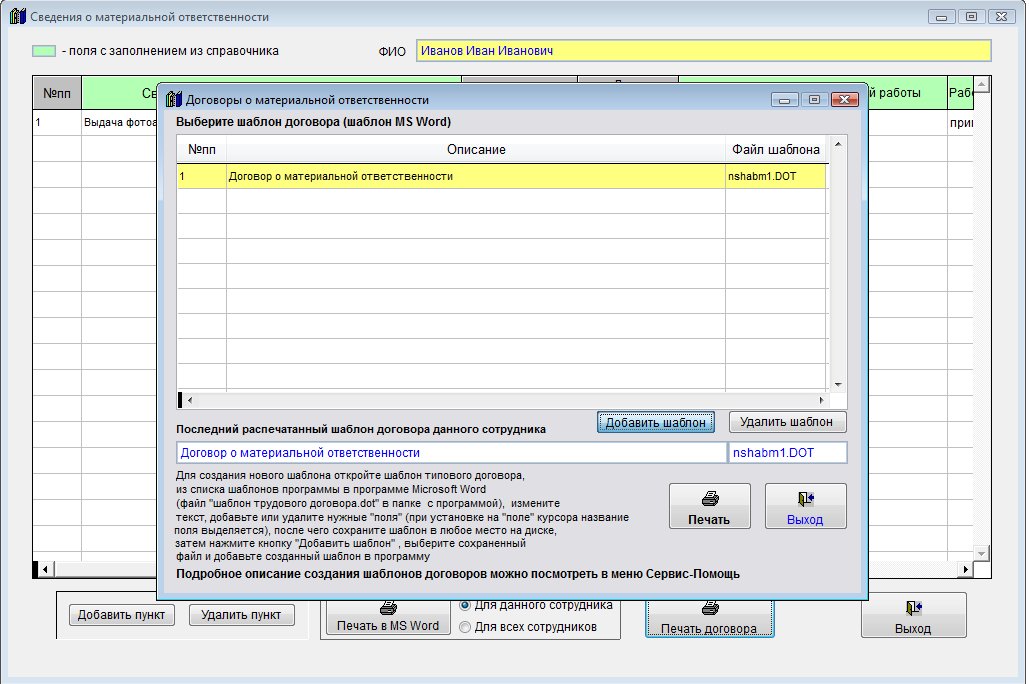The image size is (1029, 684).
Task: Click the ФИО field Иванов Иван Иванович
Action: click(x=704, y=51)
